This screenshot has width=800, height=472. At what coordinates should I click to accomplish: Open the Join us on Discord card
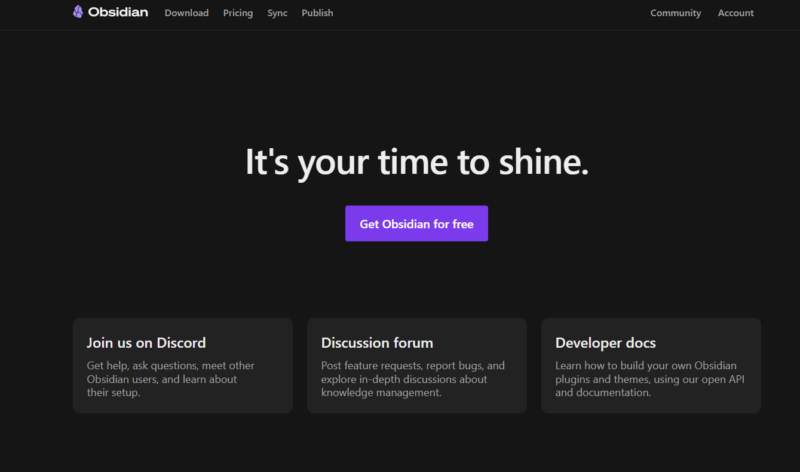coord(183,365)
